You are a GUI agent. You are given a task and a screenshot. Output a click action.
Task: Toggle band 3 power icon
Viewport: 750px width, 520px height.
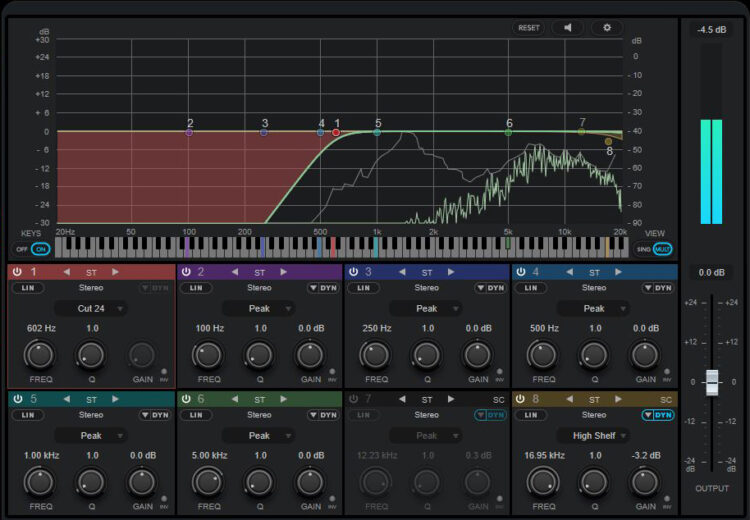353,272
